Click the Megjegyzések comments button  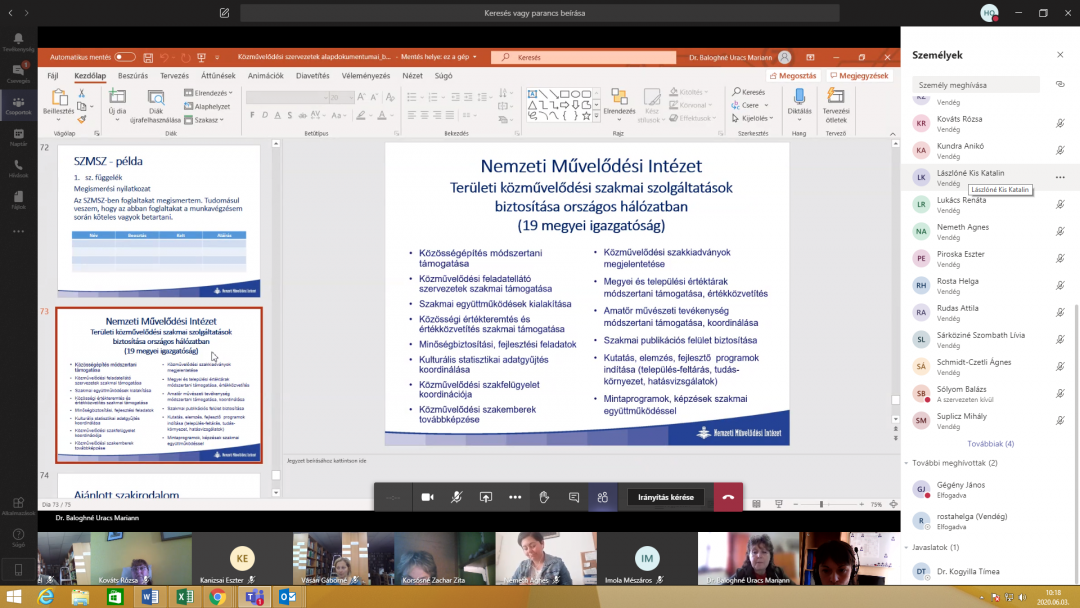(x=859, y=76)
